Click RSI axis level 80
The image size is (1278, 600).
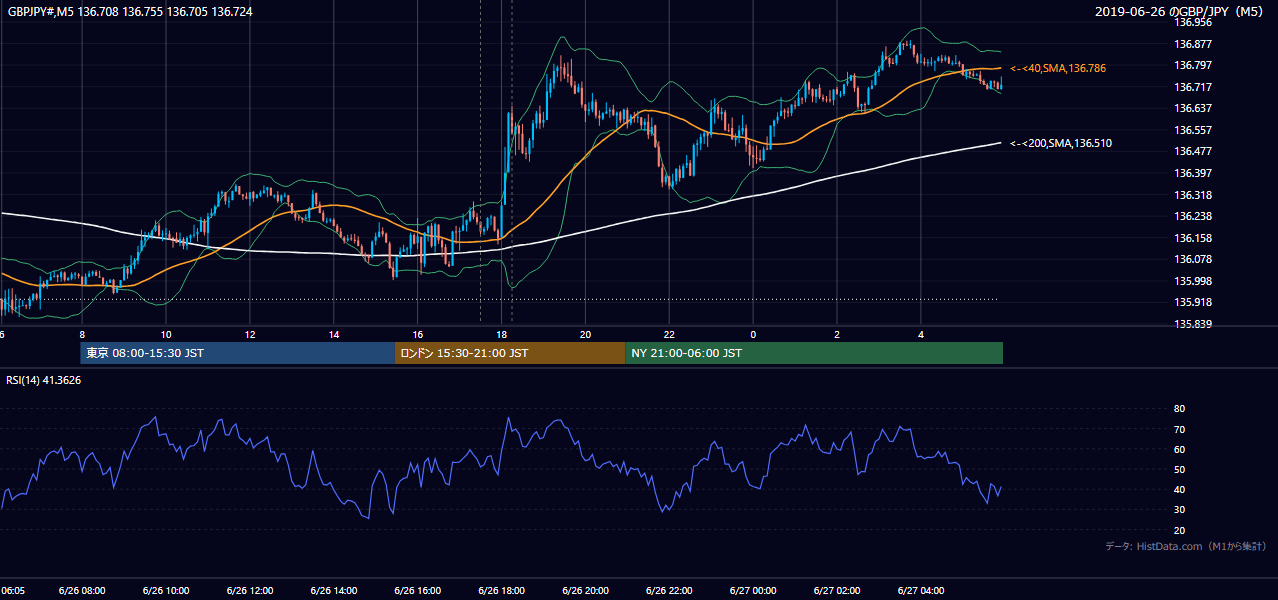(1179, 409)
